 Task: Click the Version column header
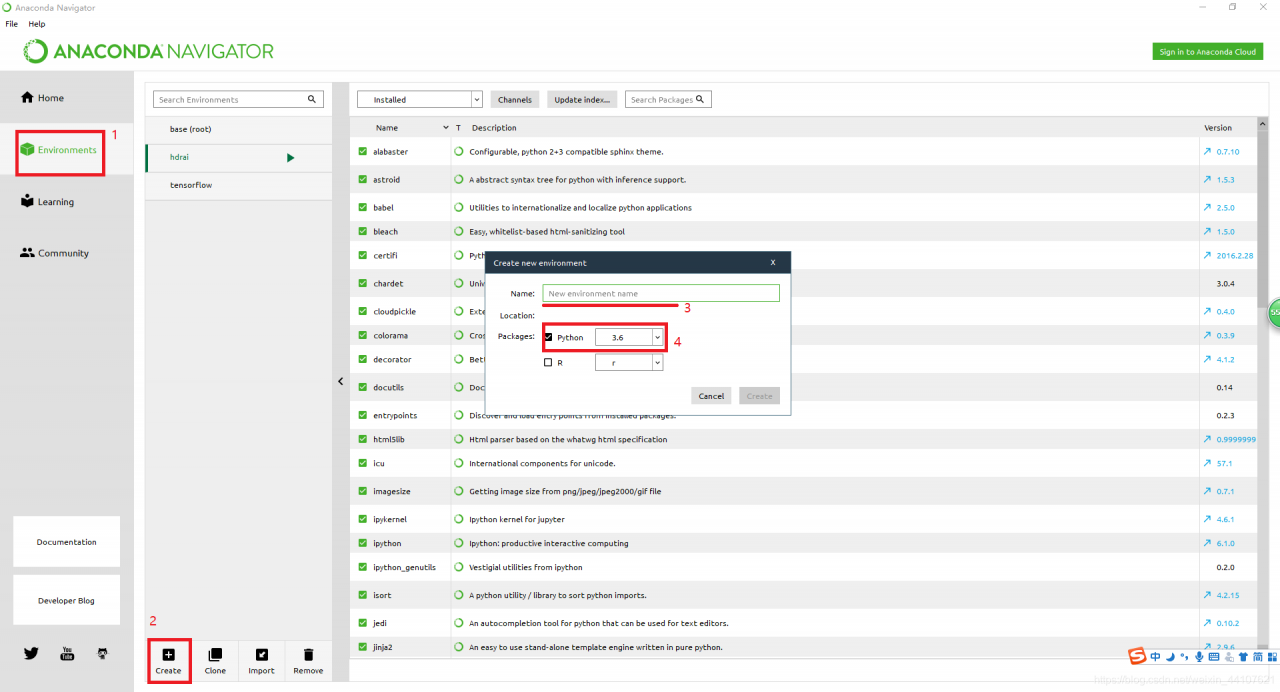[x=1218, y=128]
